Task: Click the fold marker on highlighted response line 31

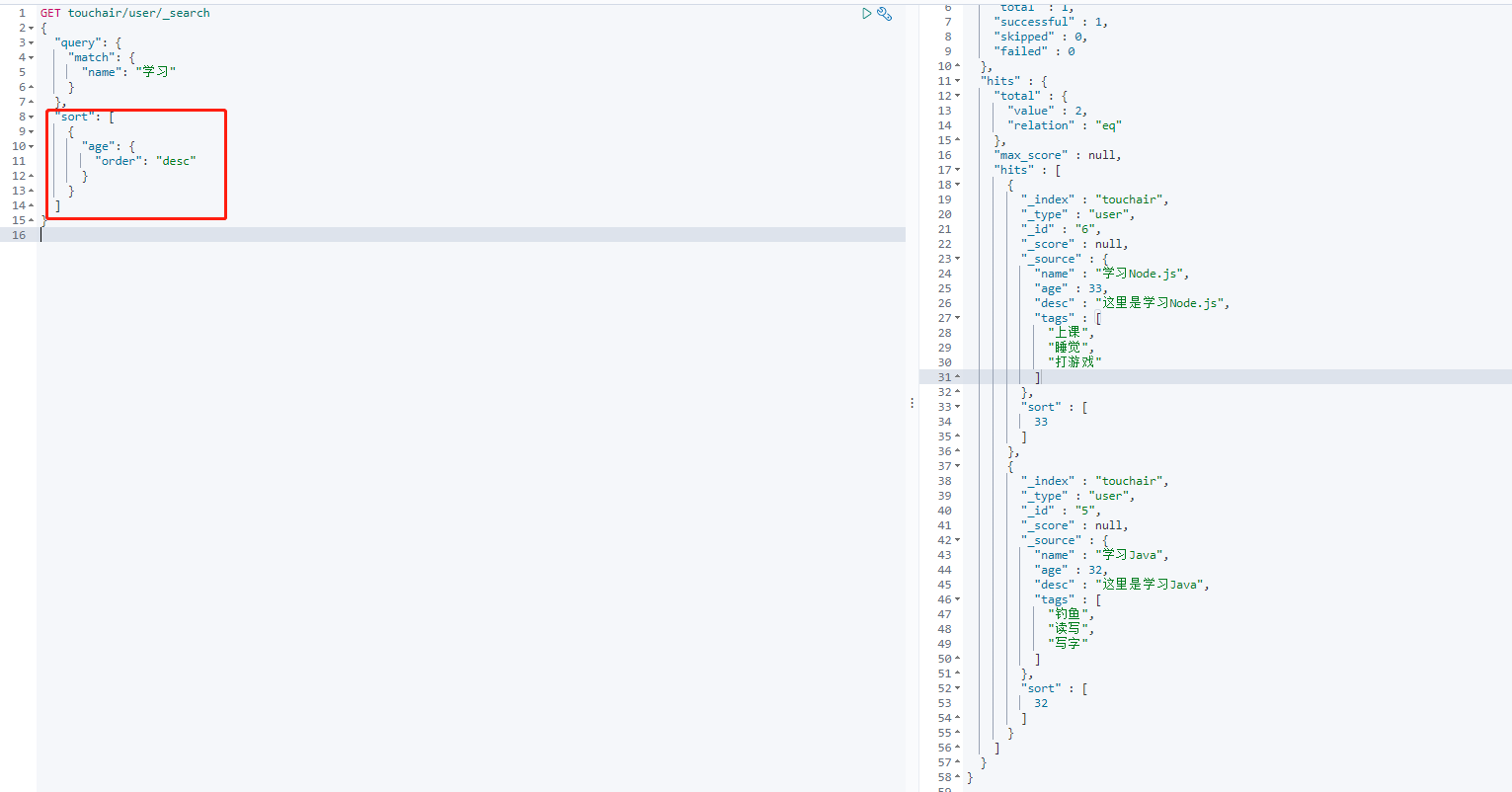Action: 957,377
